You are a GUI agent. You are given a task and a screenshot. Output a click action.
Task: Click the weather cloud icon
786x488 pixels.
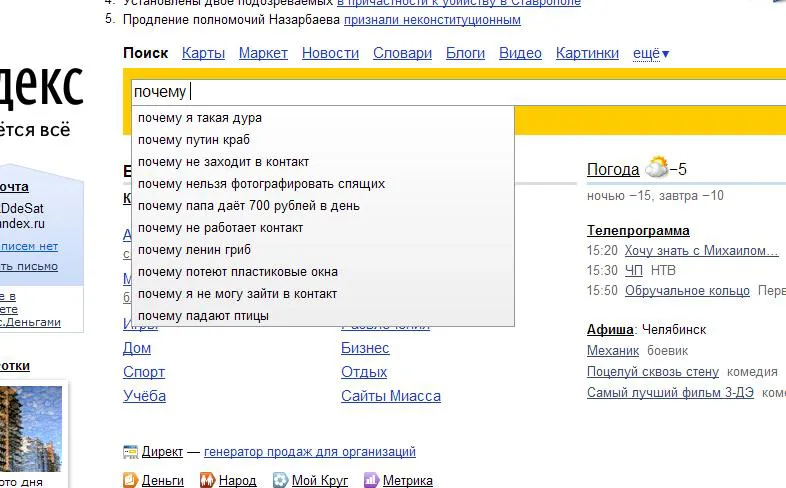click(x=657, y=167)
